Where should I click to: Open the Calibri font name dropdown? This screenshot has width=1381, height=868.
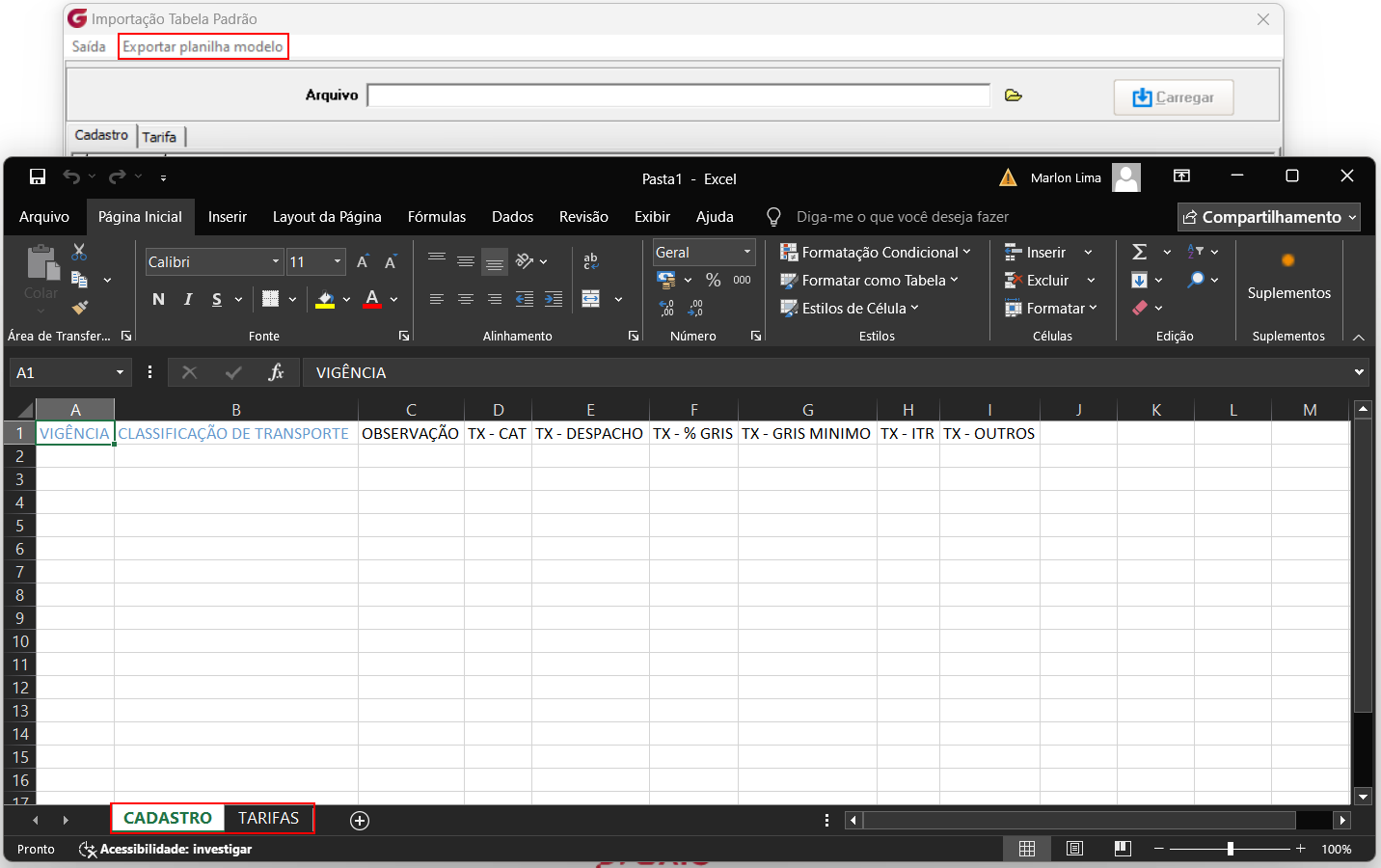click(x=276, y=261)
